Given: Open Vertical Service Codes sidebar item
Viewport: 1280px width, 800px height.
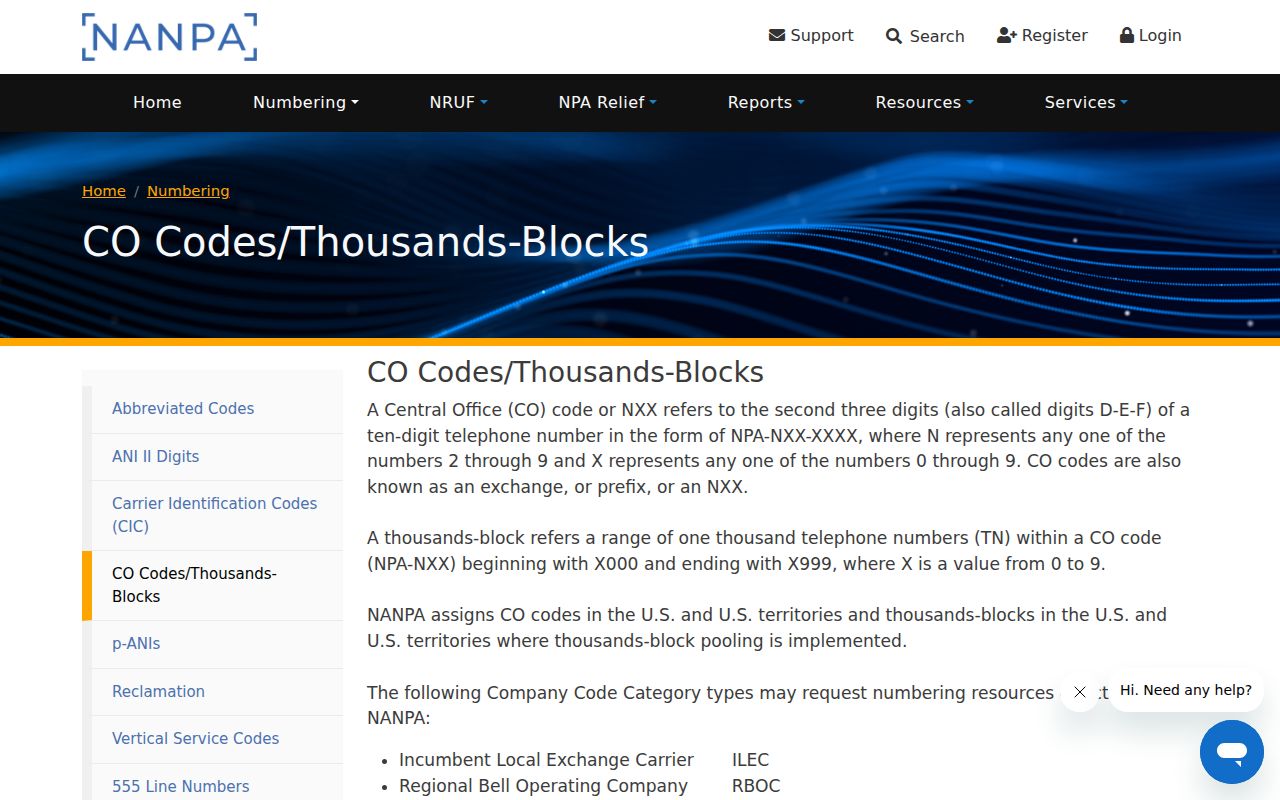Looking at the screenshot, I should click(x=217, y=739).
